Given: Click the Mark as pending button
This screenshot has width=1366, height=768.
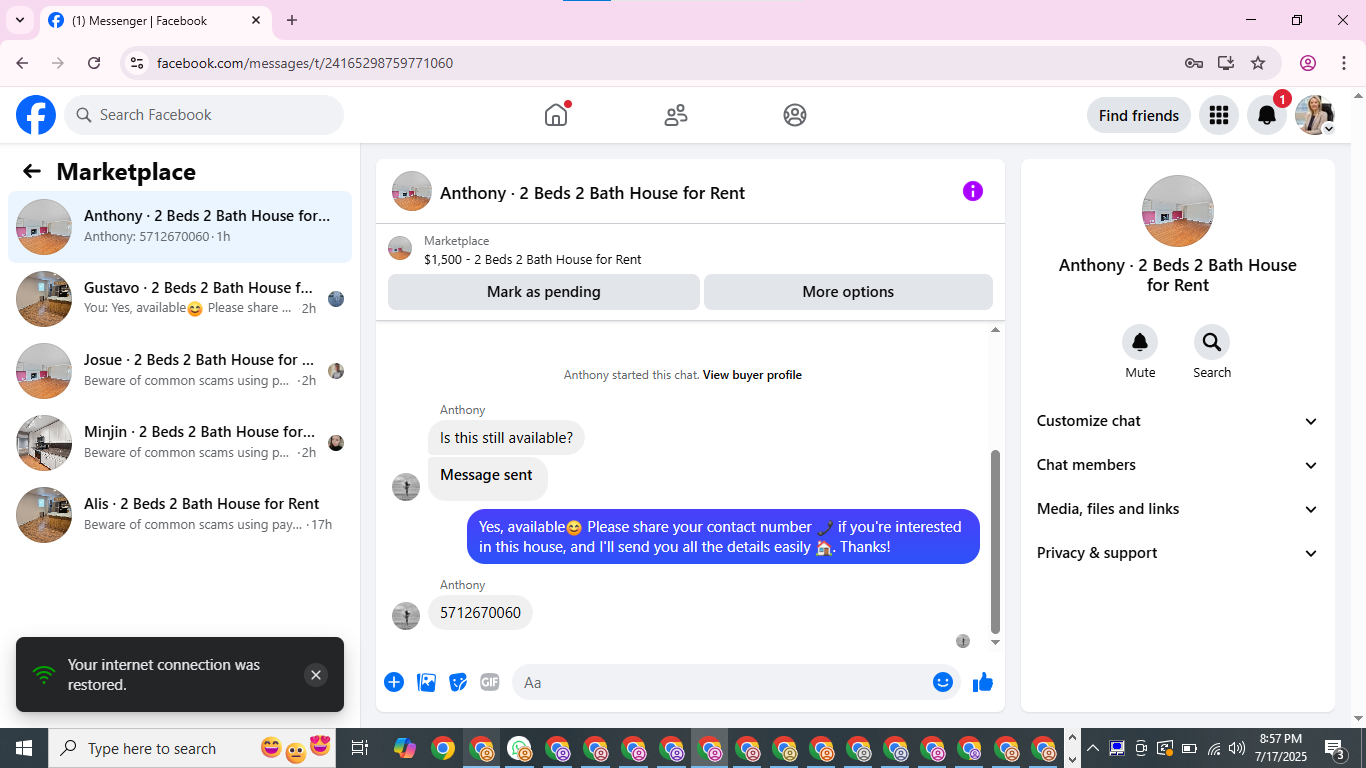Looking at the screenshot, I should (x=544, y=292).
